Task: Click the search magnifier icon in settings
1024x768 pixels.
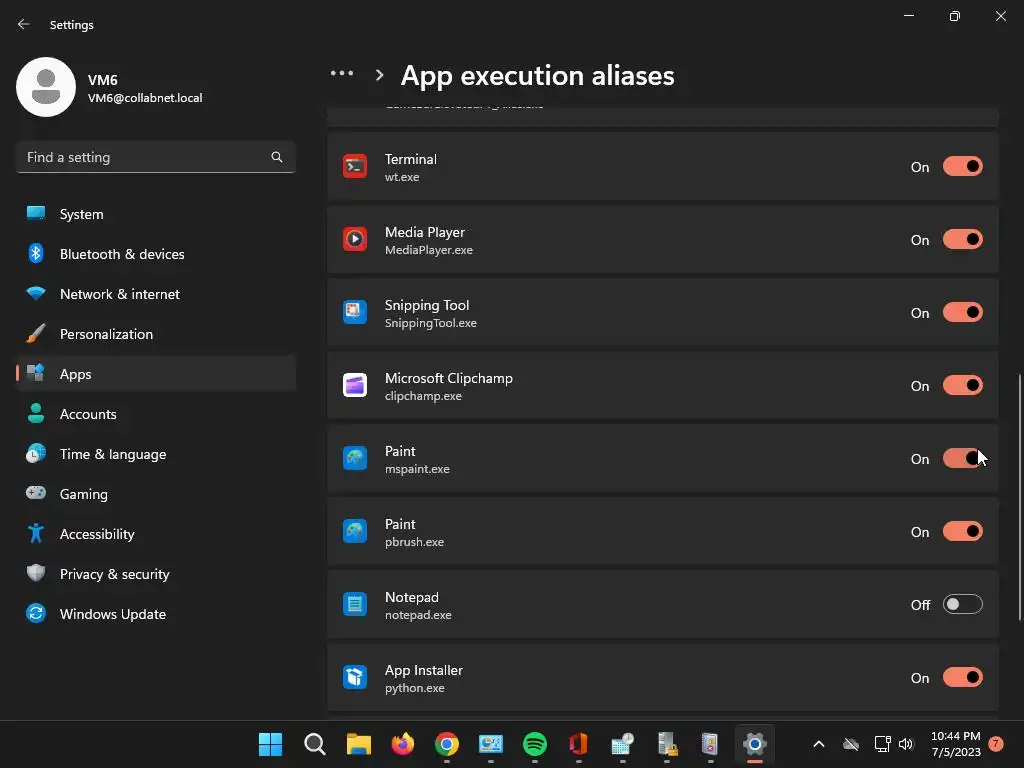Action: 277,157
